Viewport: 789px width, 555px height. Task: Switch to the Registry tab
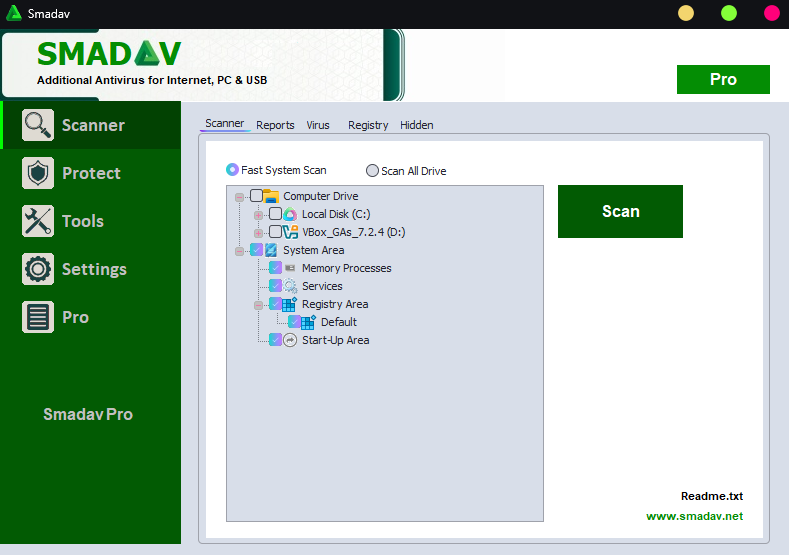click(368, 125)
